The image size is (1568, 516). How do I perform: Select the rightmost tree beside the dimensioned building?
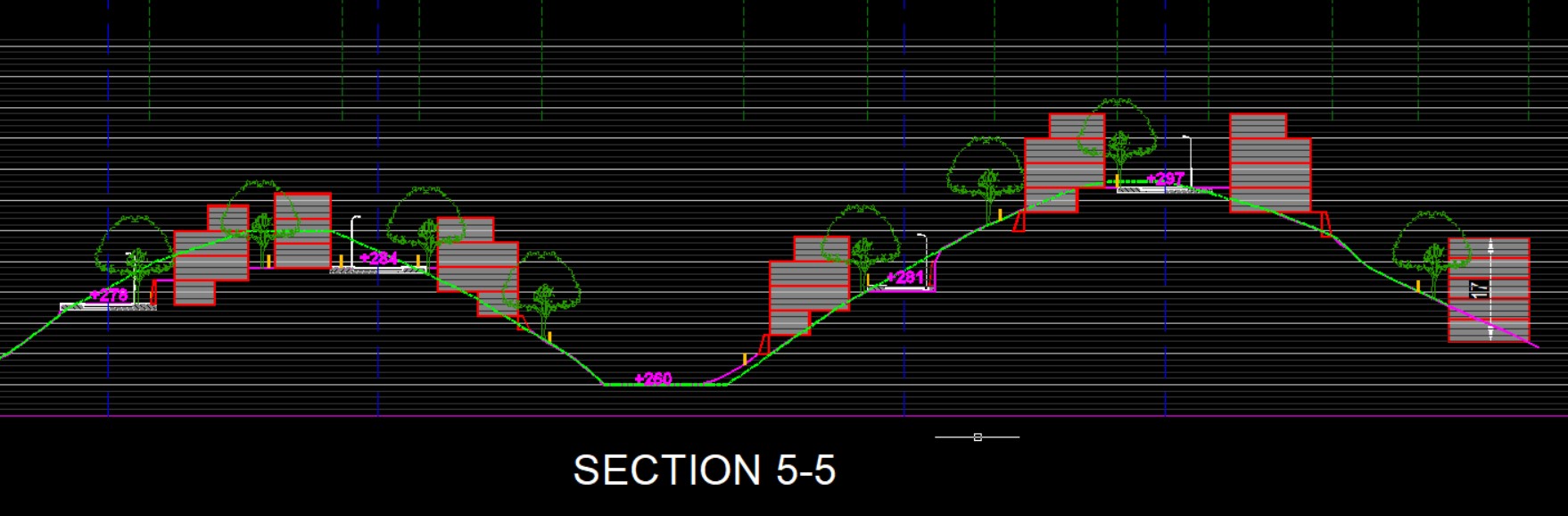click(1430, 246)
